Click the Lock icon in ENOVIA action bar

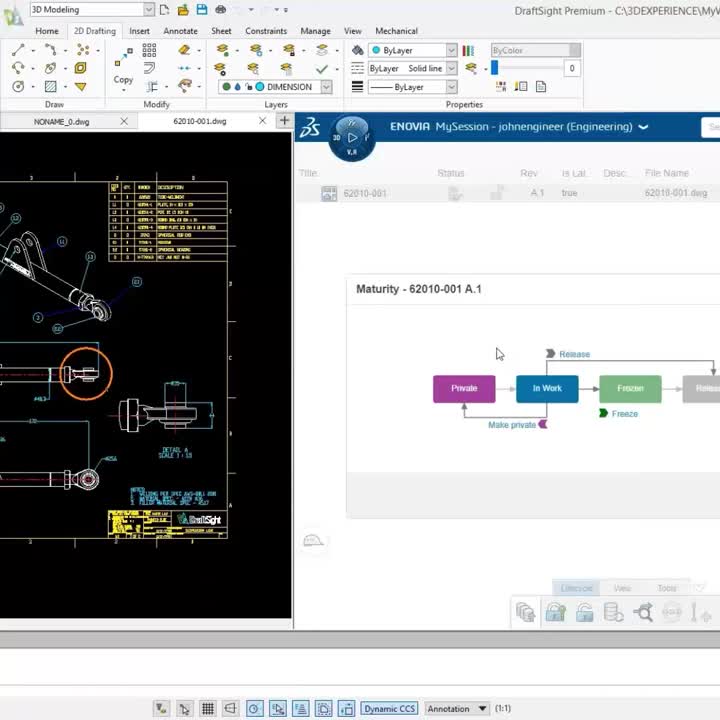[555, 612]
